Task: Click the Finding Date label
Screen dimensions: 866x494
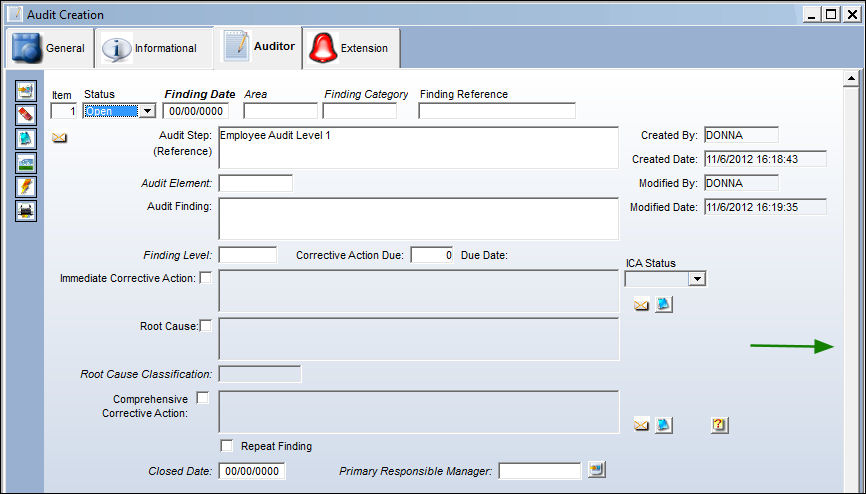Action: (x=200, y=94)
